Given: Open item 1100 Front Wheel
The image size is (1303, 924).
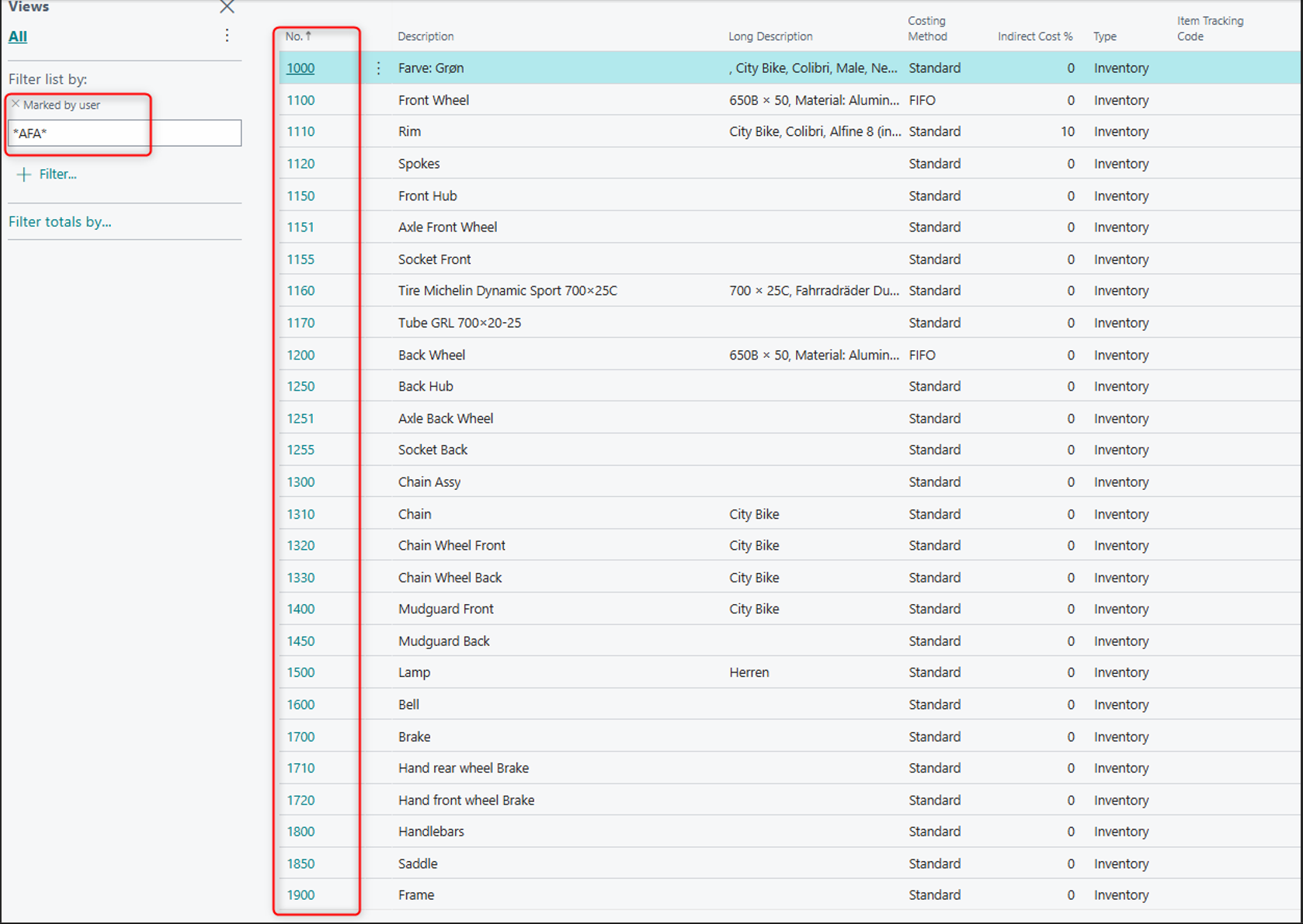Looking at the screenshot, I should tap(301, 100).
